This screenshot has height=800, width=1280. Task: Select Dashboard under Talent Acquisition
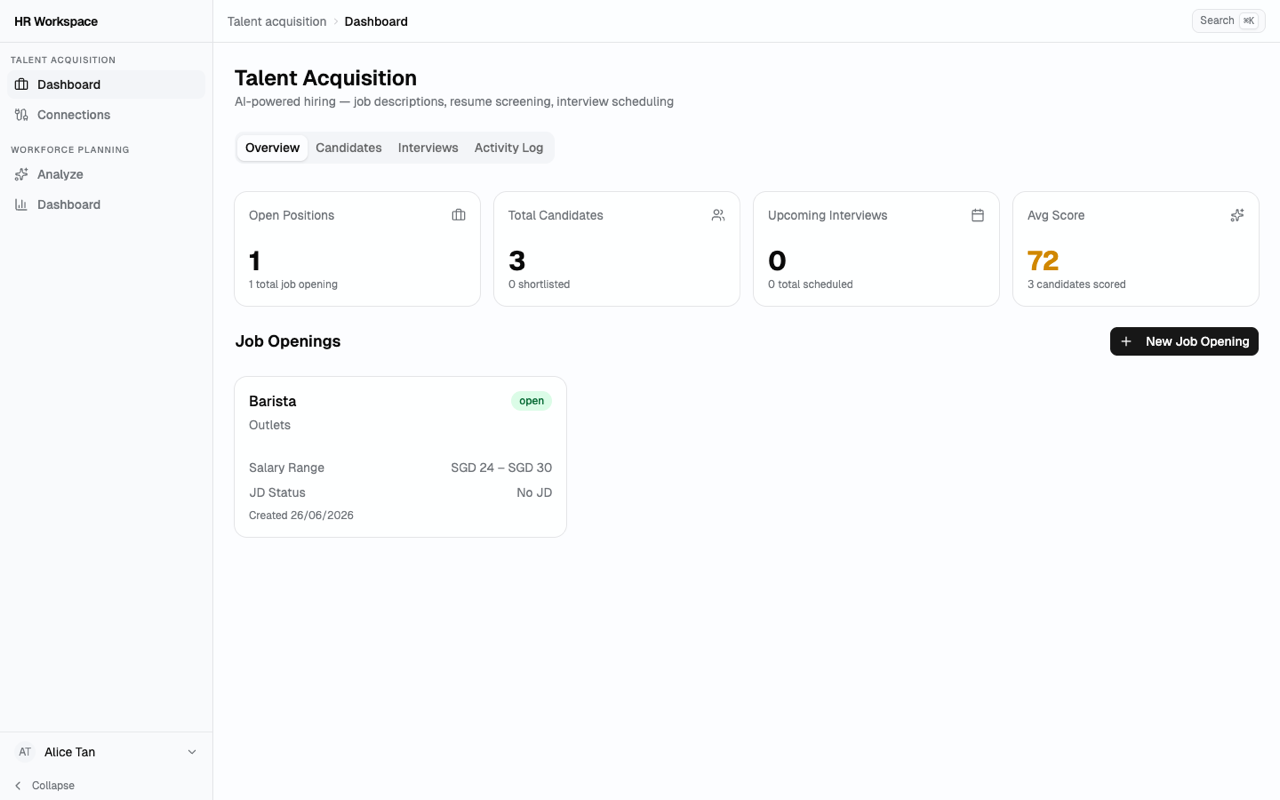[106, 85]
